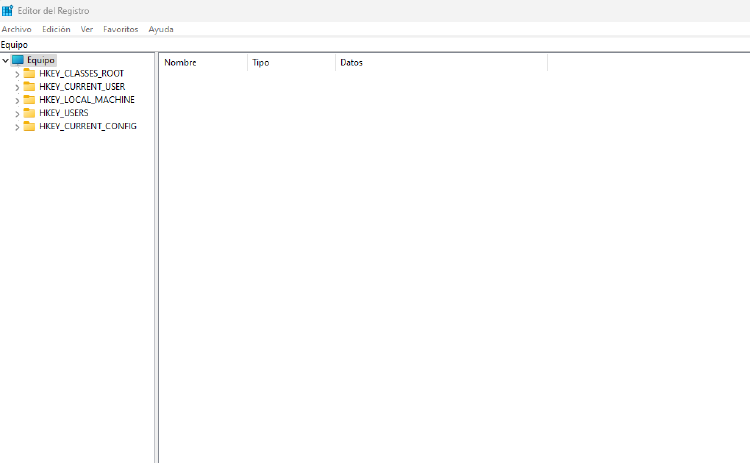Select HKEY_USERS key label
The image size is (750, 463).
[x=64, y=113]
